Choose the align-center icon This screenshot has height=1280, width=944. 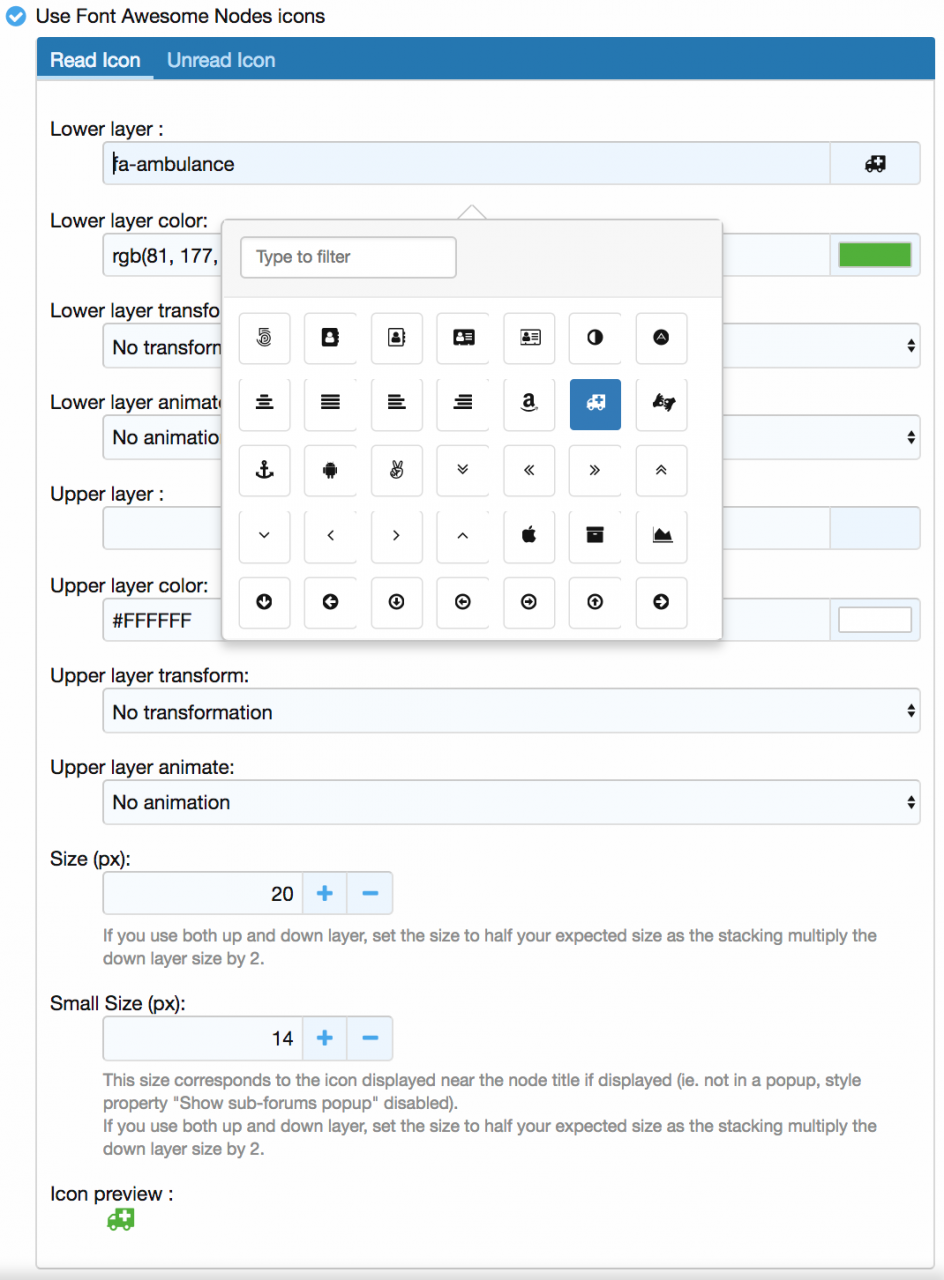[x=265, y=404]
